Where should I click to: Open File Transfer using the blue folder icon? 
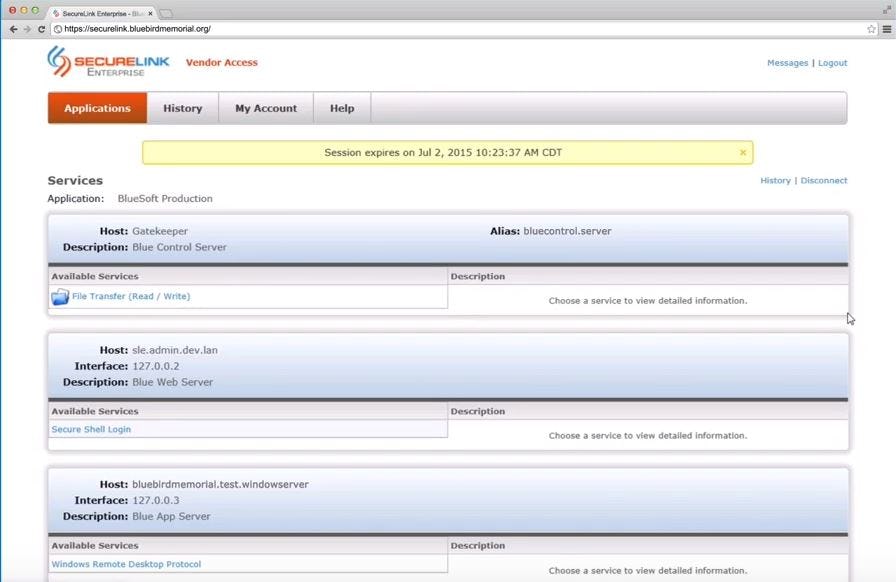point(60,297)
